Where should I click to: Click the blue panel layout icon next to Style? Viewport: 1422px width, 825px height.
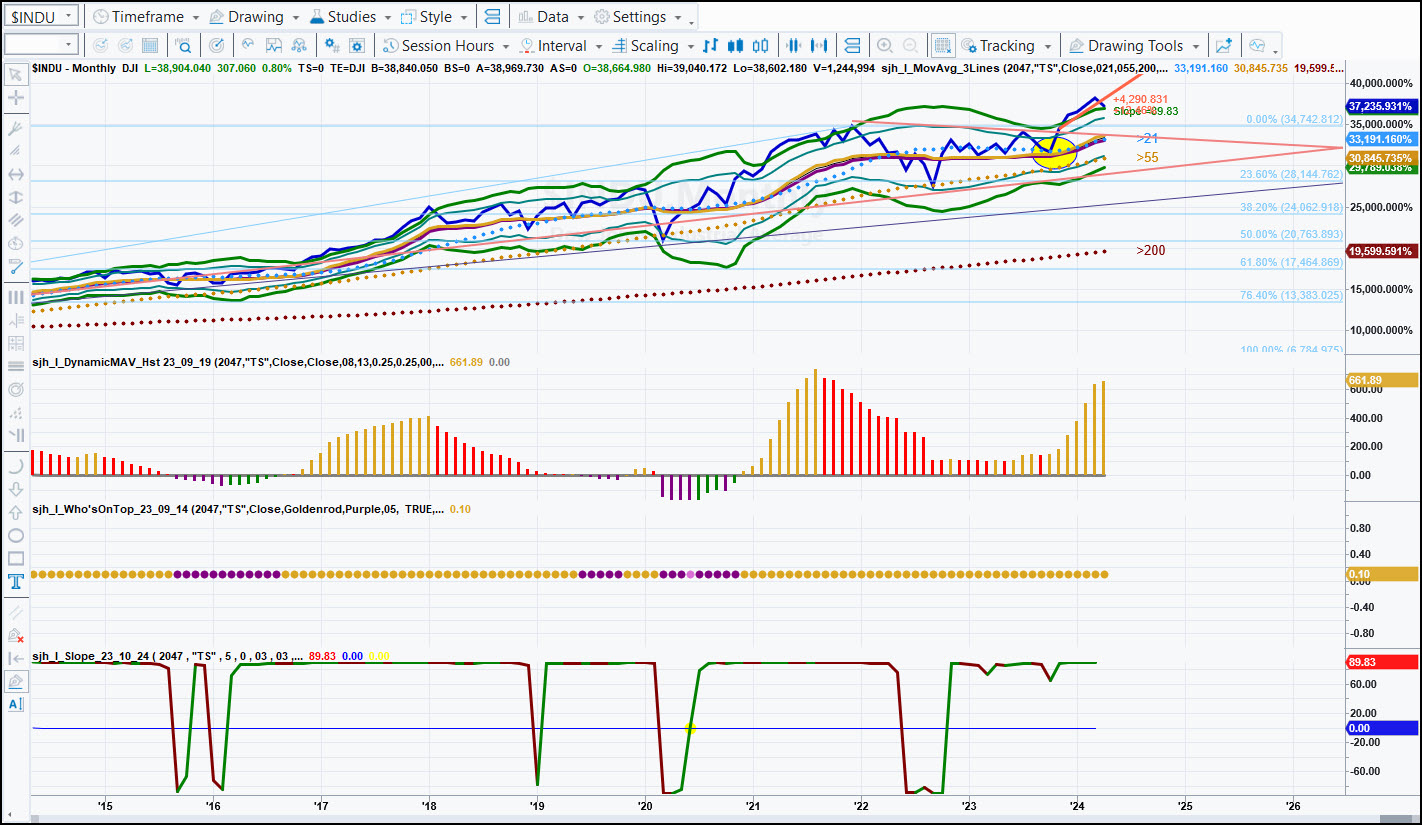click(491, 17)
